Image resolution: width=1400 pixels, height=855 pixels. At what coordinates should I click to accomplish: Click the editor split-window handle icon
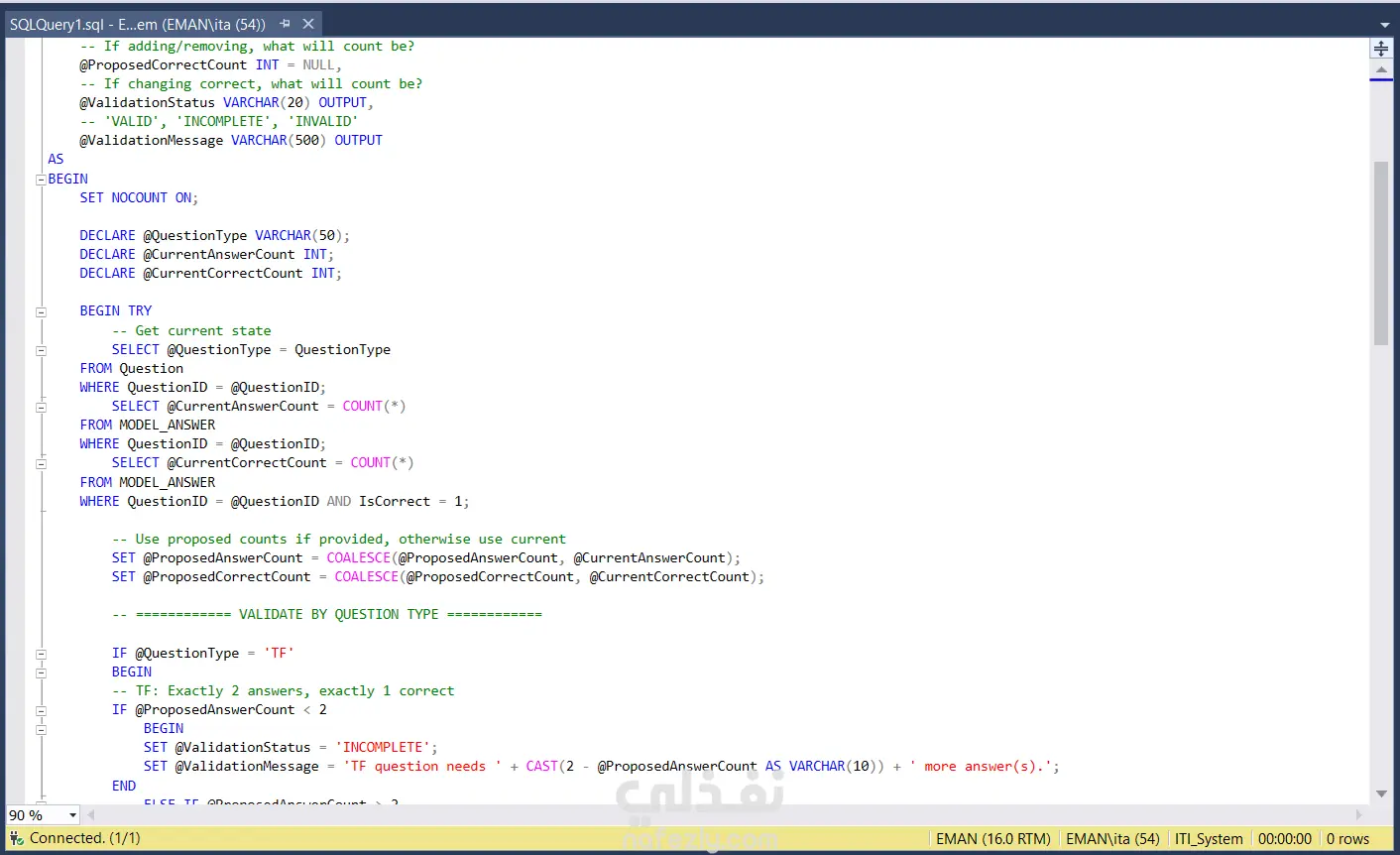coord(1381,48)
